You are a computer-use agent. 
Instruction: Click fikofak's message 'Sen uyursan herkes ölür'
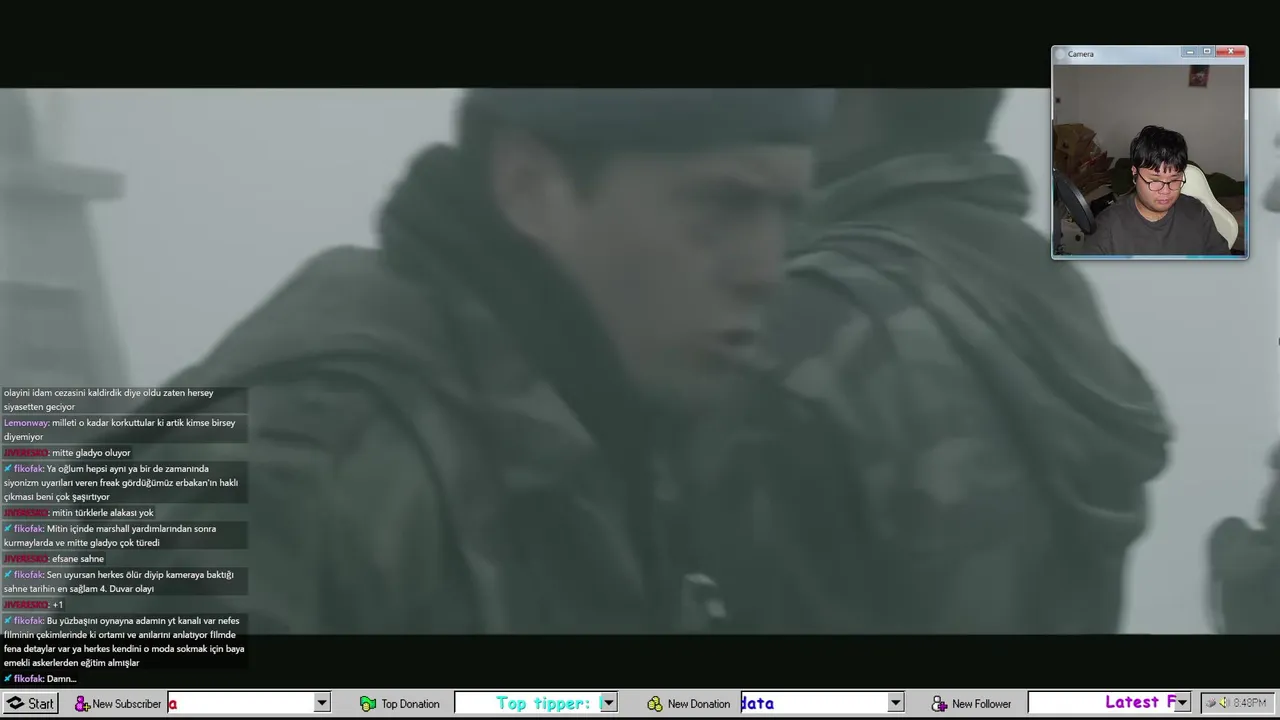(x=123, y=582)
